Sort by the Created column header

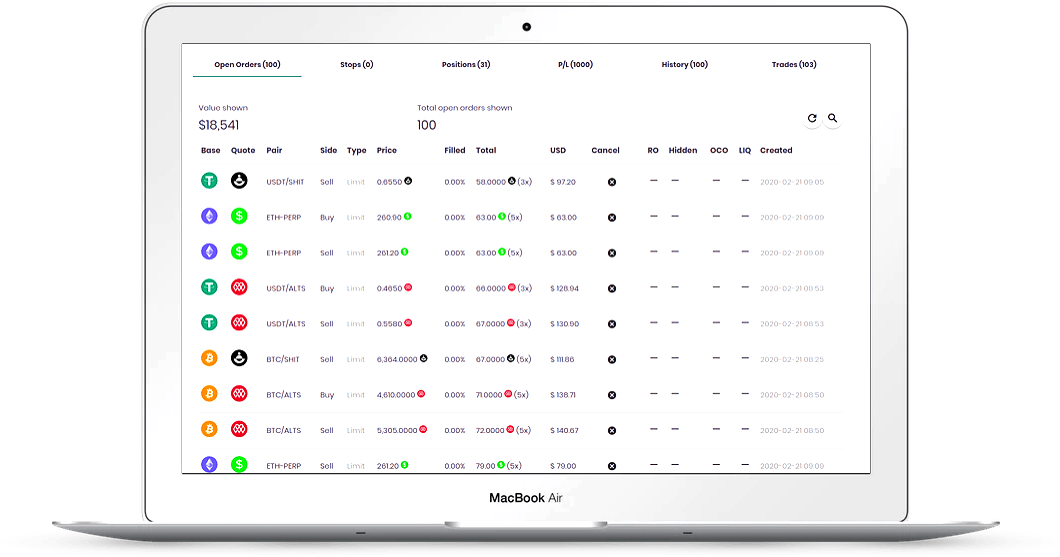776,151
